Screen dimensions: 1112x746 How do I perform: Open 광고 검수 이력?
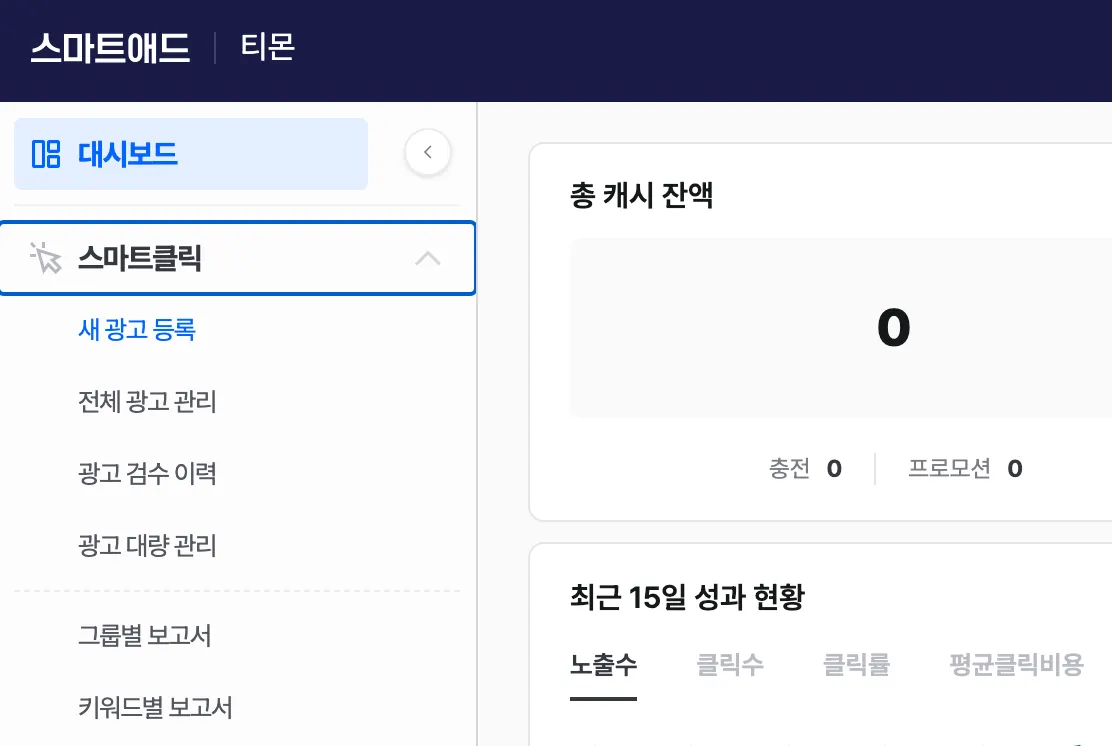tap(147, 474)
